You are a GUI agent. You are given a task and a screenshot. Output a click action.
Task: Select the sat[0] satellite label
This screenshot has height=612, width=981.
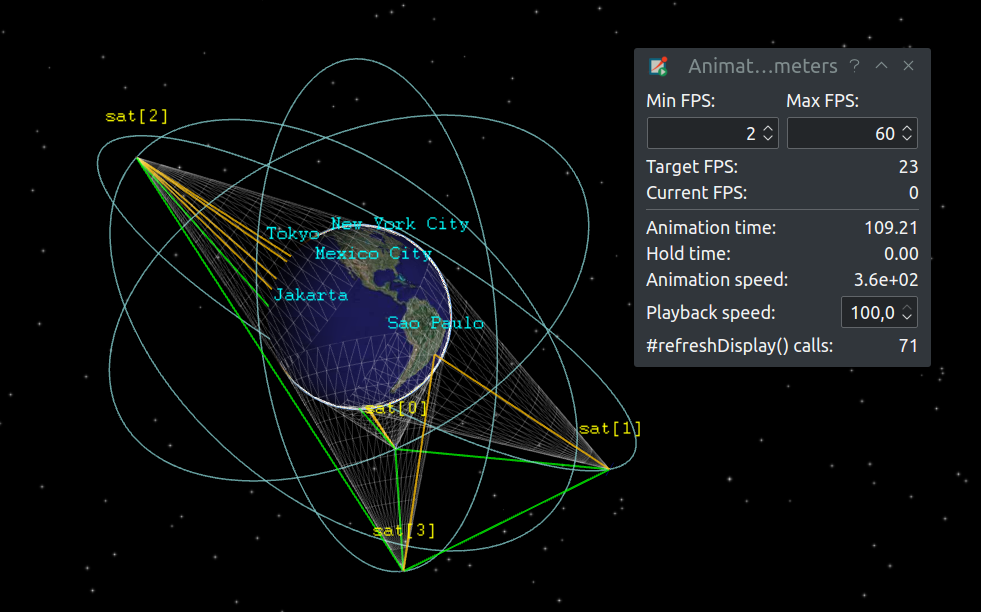pos(396,409)
